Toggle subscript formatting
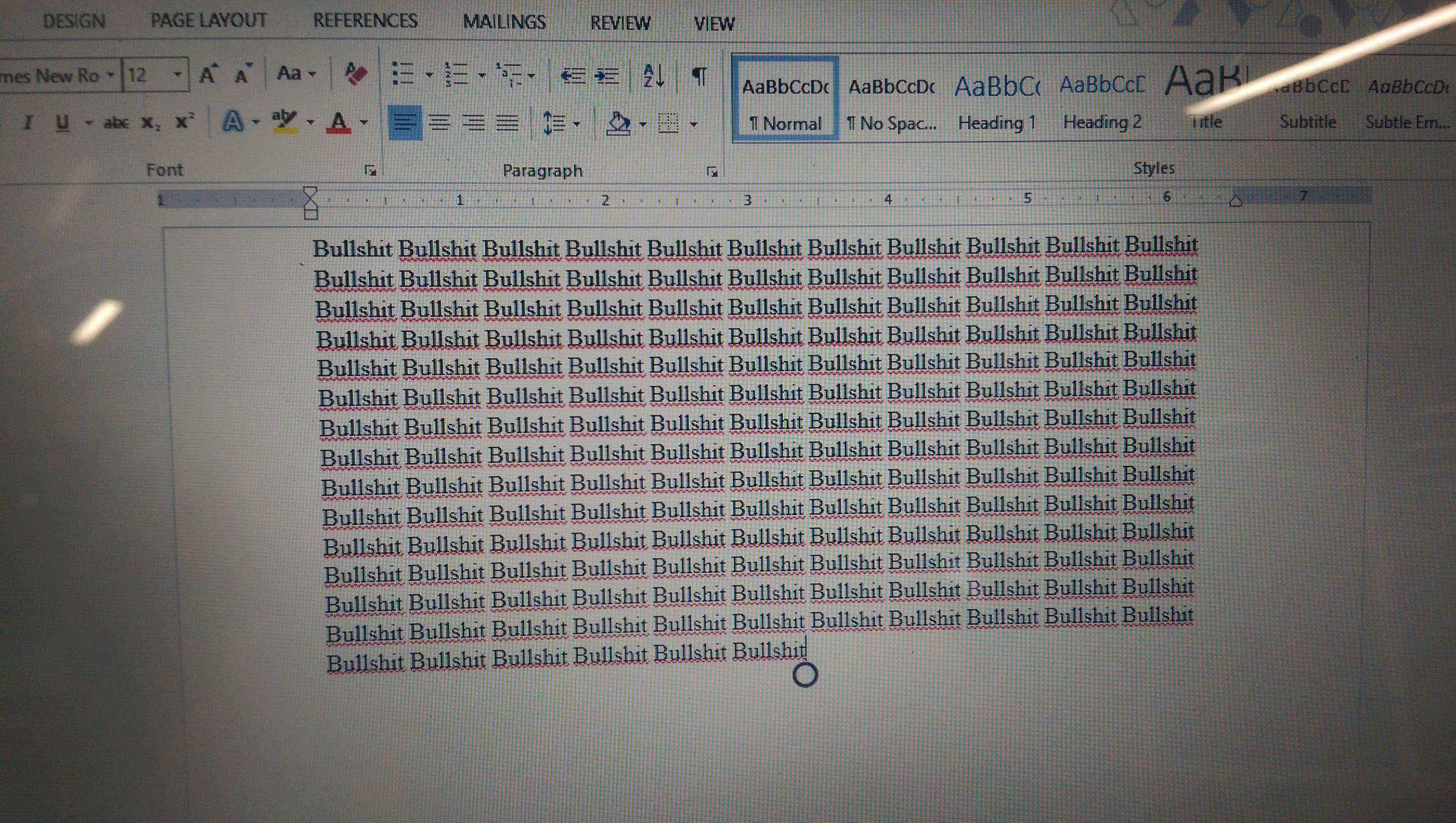1456x823 pixels. click(151, 123)
